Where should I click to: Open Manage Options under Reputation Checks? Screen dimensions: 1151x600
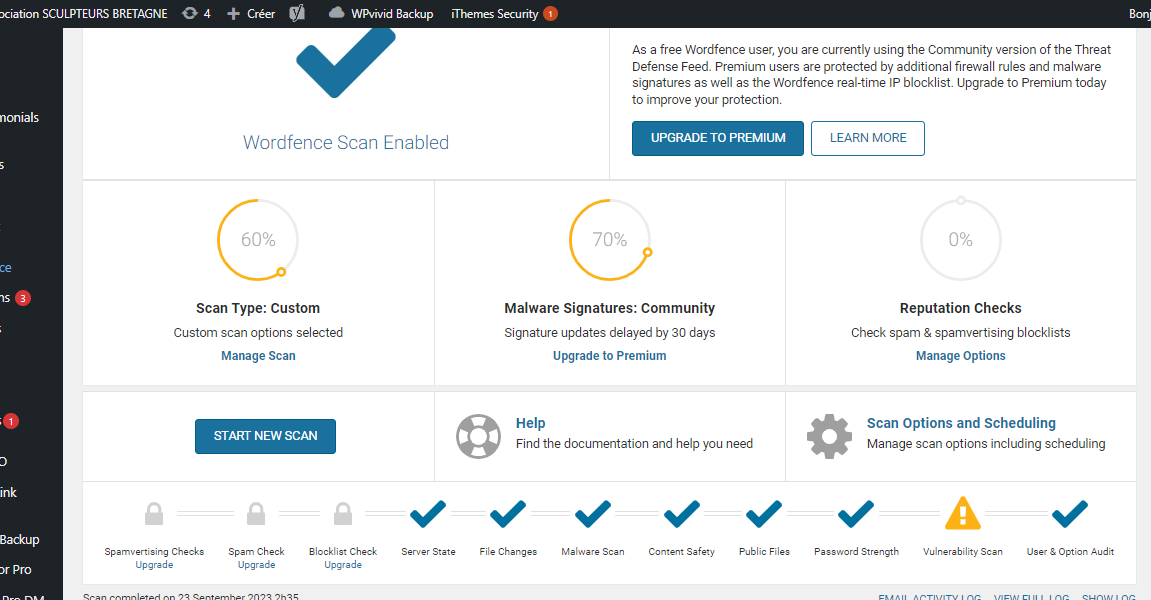[x=960, y=356]
